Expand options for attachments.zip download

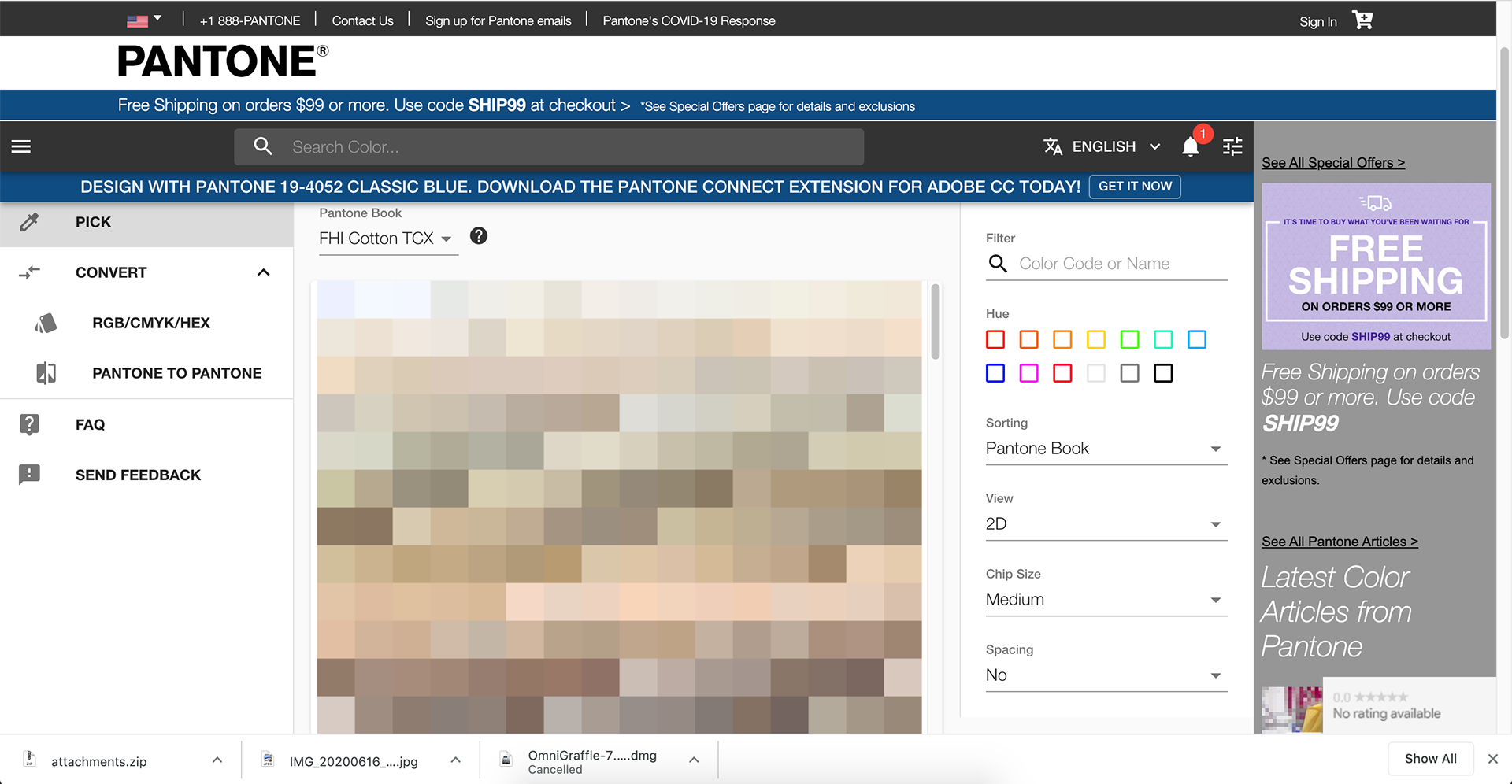pos(217,760)
